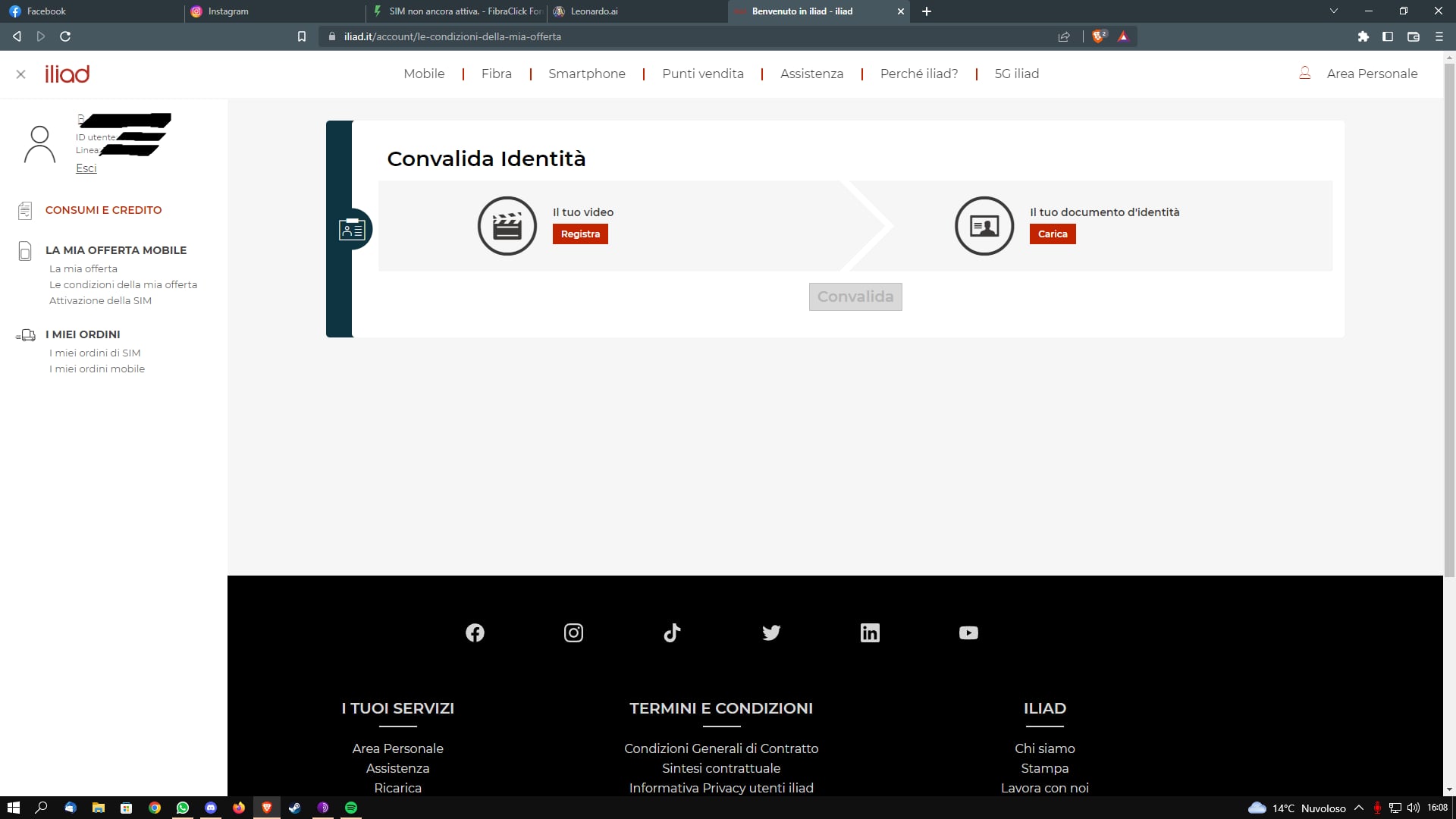Screen dimensions: 1456x819
Task: Click the clapperboard video icon
Action: (507, 226)
